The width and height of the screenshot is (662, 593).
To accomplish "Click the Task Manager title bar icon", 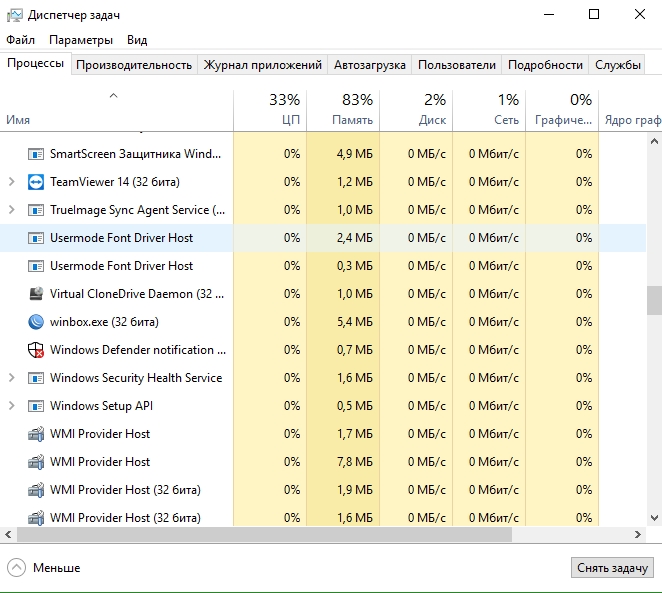I will (x=15, y=15).
